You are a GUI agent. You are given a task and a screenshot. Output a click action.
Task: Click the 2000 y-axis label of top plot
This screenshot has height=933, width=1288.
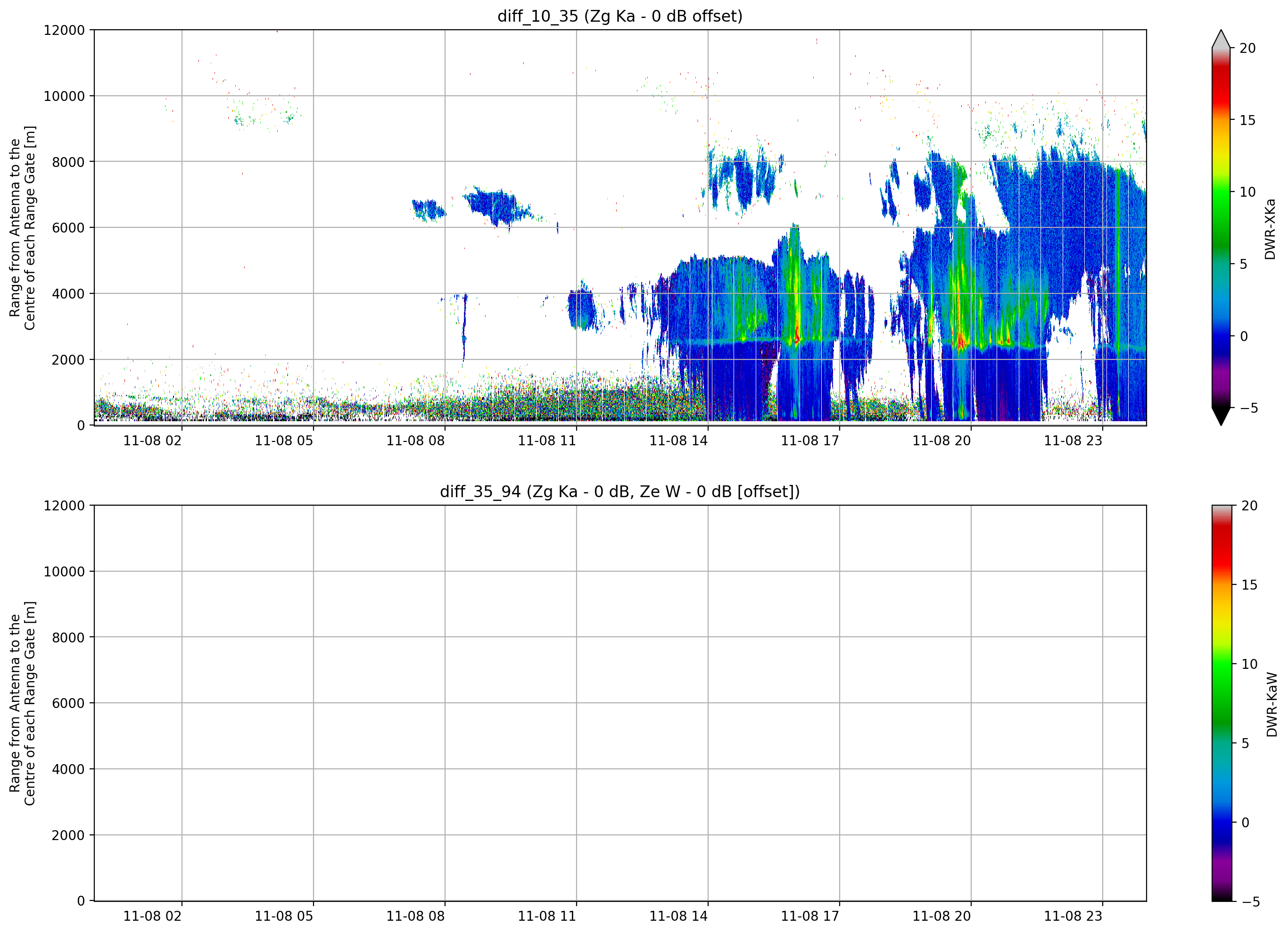tap(68, 360)
